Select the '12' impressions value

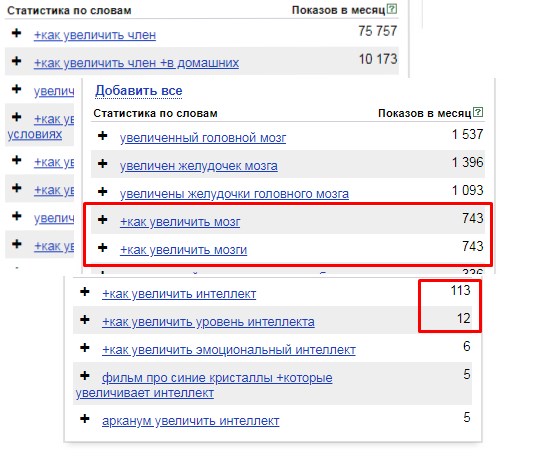[464, 318]
